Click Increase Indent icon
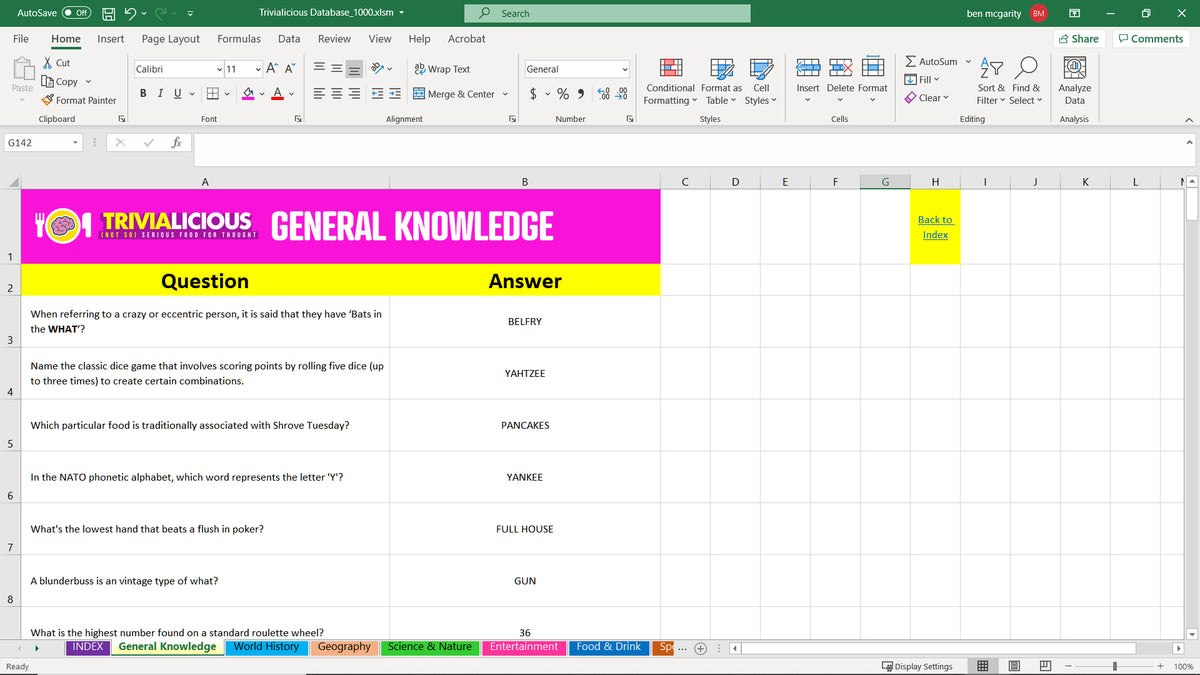Viewport: 1200px width, 675px height. coord(395,94)
